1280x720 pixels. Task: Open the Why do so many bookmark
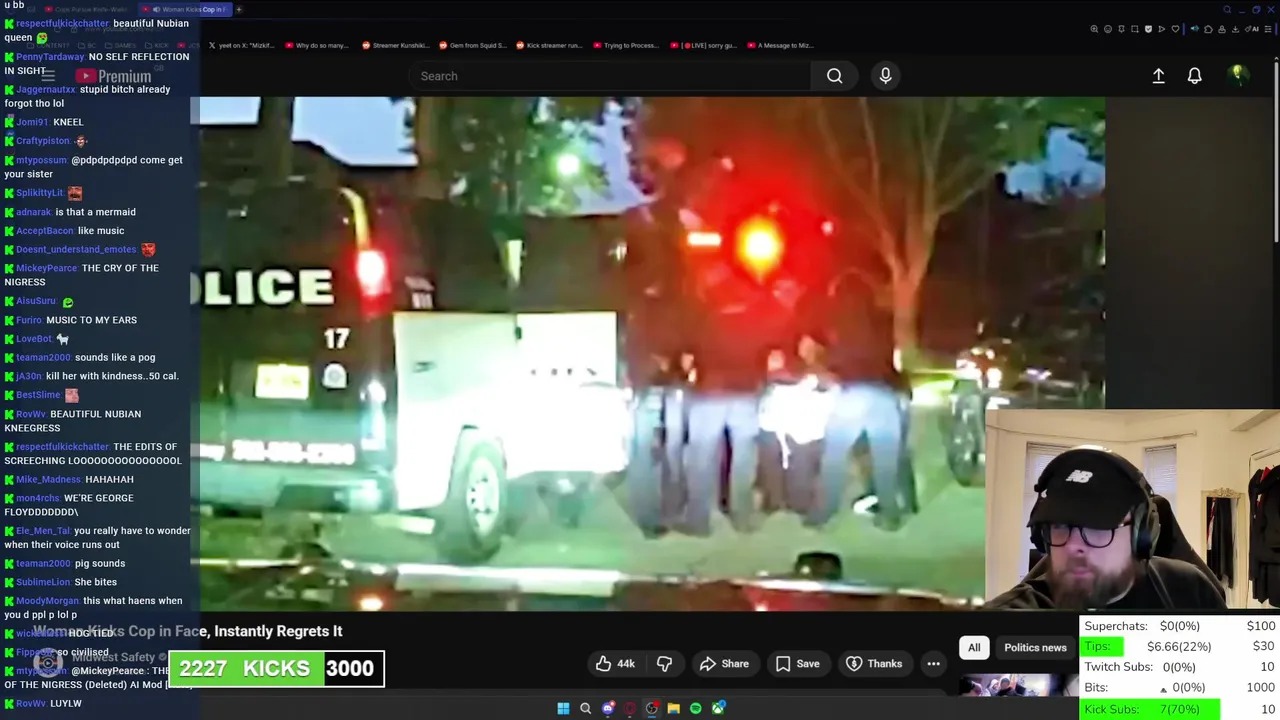316,45
